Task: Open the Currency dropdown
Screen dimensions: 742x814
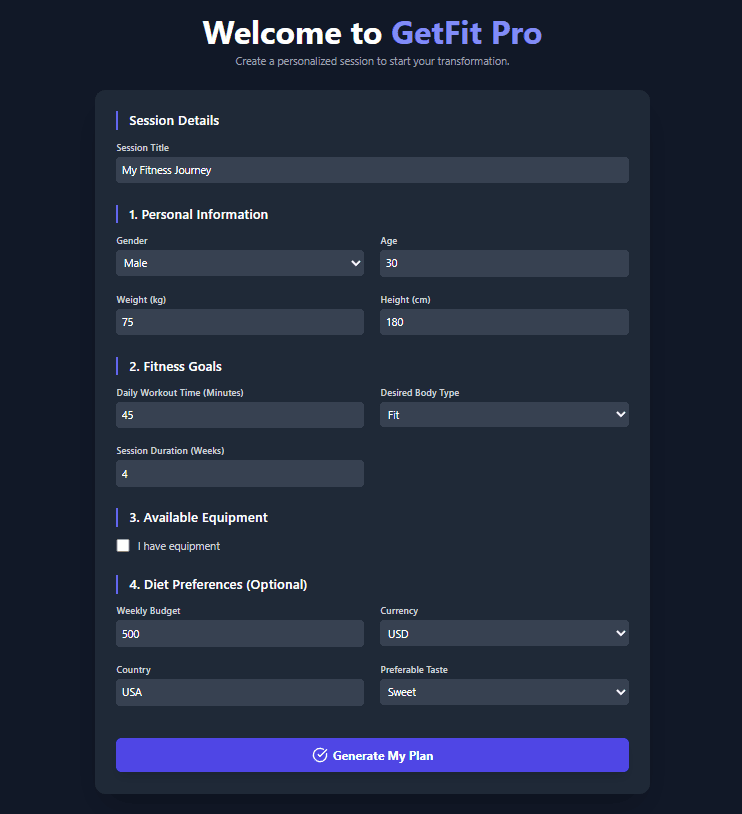Action: (504, 633)
